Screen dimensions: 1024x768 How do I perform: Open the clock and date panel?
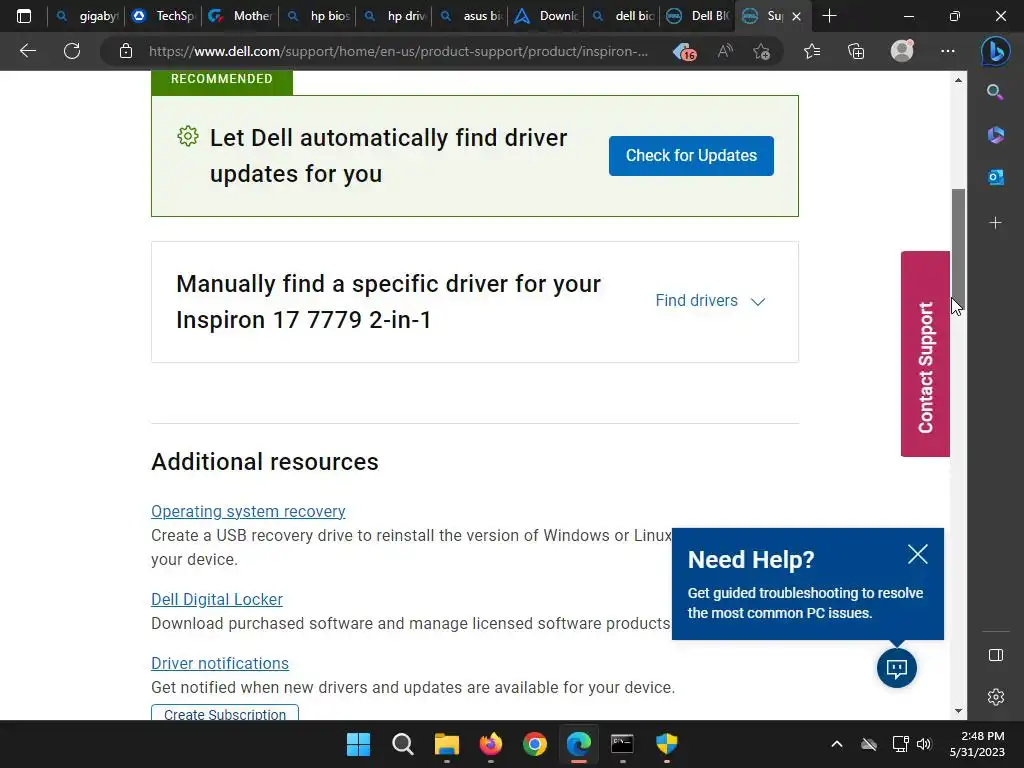[x=977, y=744]
